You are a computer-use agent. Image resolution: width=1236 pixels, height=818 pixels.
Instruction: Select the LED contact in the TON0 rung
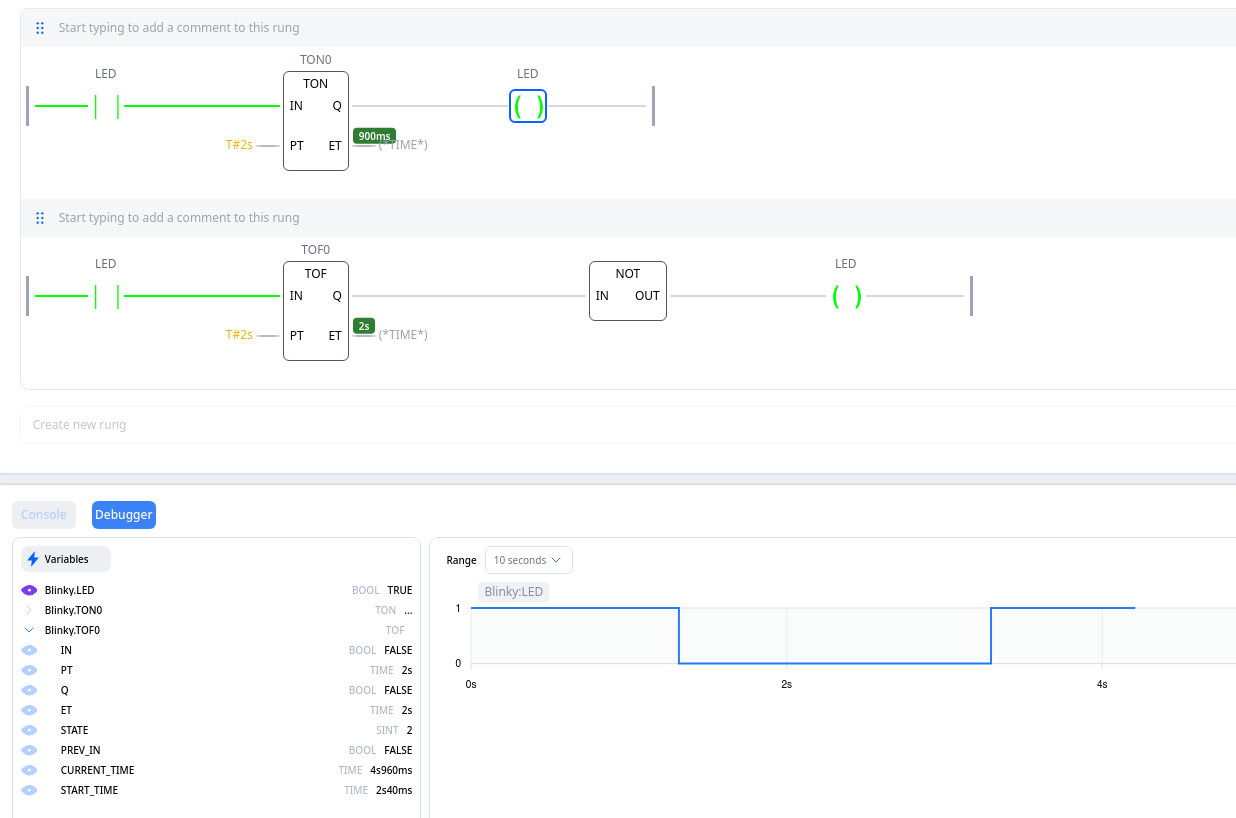tap(107, 106)
